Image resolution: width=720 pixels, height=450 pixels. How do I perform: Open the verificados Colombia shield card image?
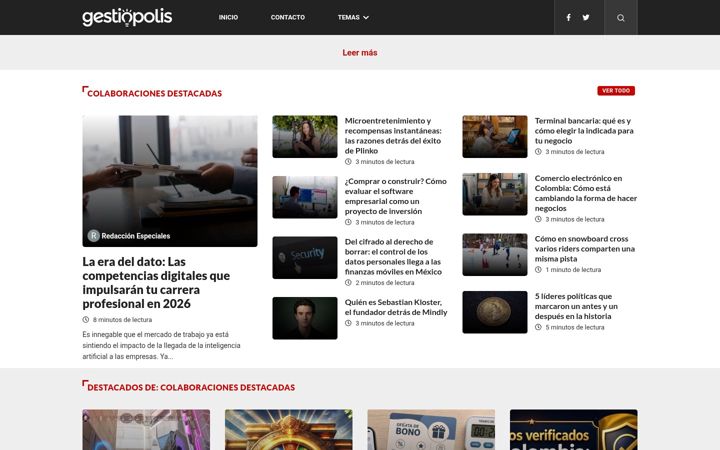574,430
